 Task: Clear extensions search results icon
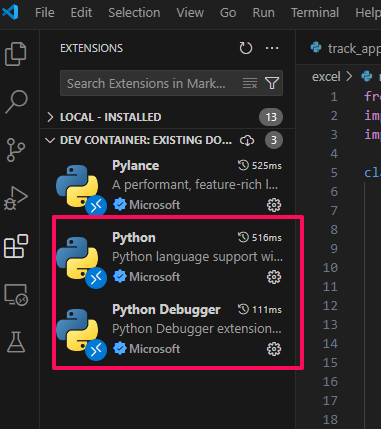(250, 83)
